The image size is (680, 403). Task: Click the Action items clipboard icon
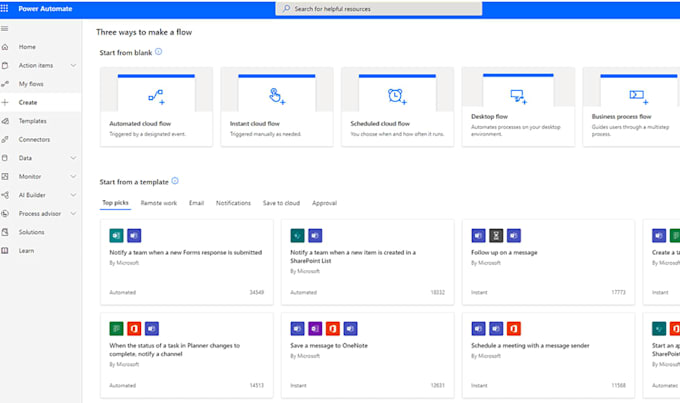pos(5,66)
